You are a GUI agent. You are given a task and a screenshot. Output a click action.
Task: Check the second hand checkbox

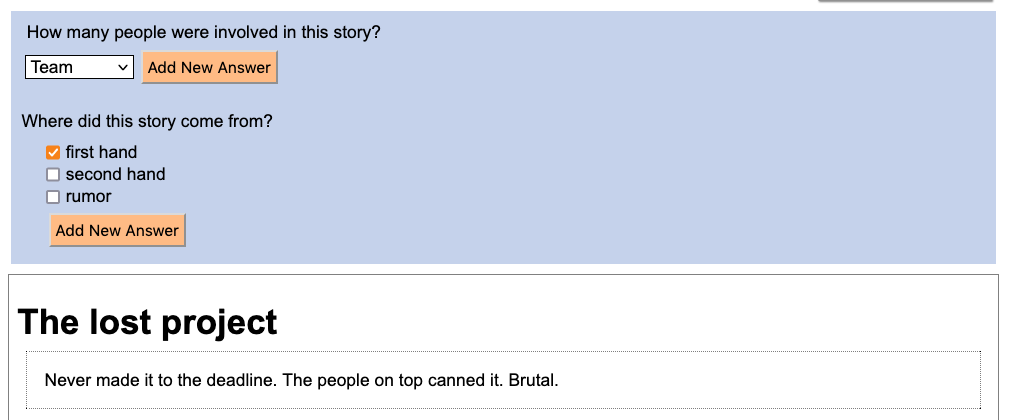click(53, 175)
